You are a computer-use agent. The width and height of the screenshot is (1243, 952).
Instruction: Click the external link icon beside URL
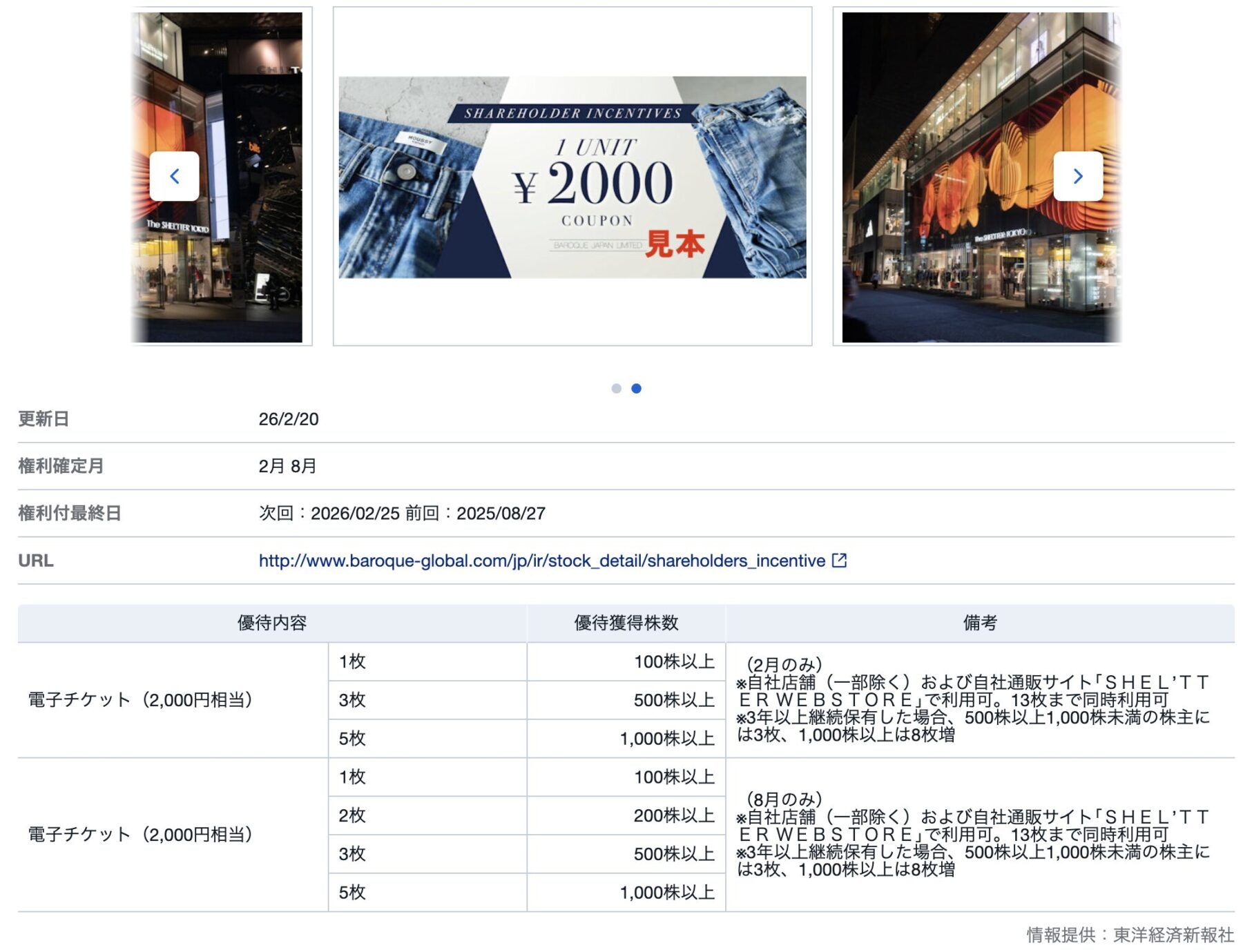point(839,561)
